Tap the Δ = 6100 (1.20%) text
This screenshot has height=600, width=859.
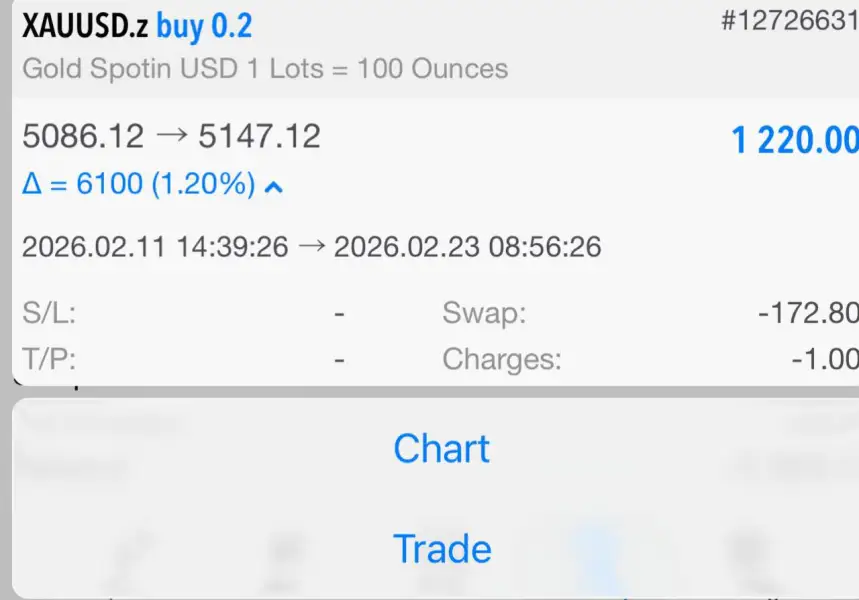(138, 185)
